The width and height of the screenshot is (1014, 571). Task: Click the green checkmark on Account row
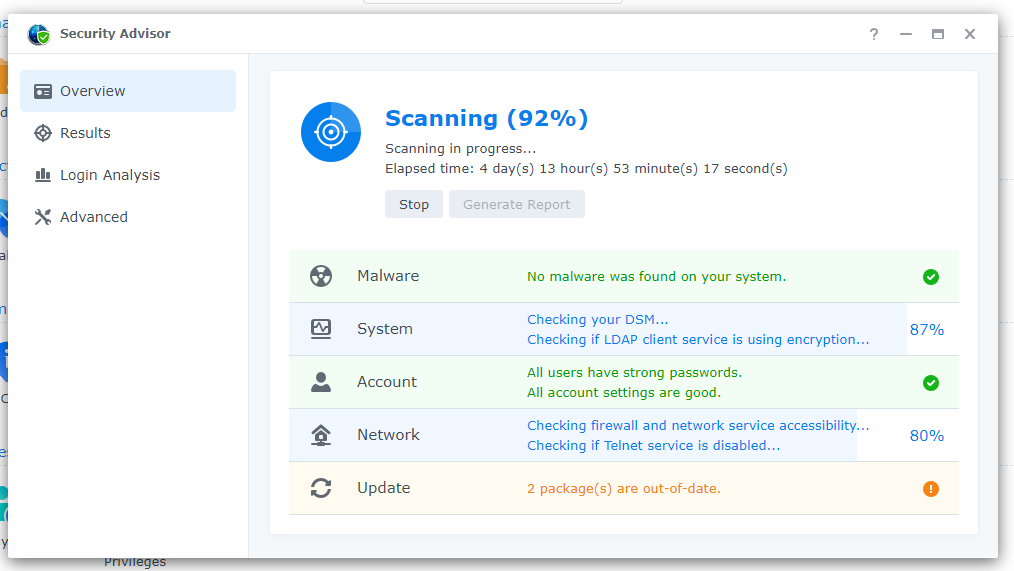coord(931,383)
